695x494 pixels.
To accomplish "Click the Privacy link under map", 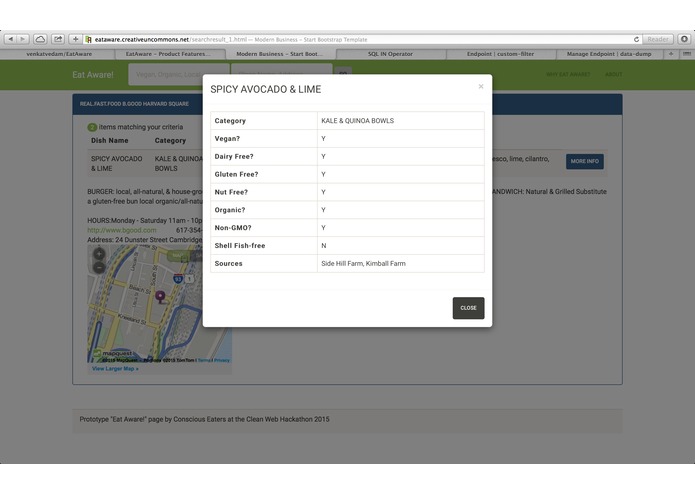I will 222,360.
